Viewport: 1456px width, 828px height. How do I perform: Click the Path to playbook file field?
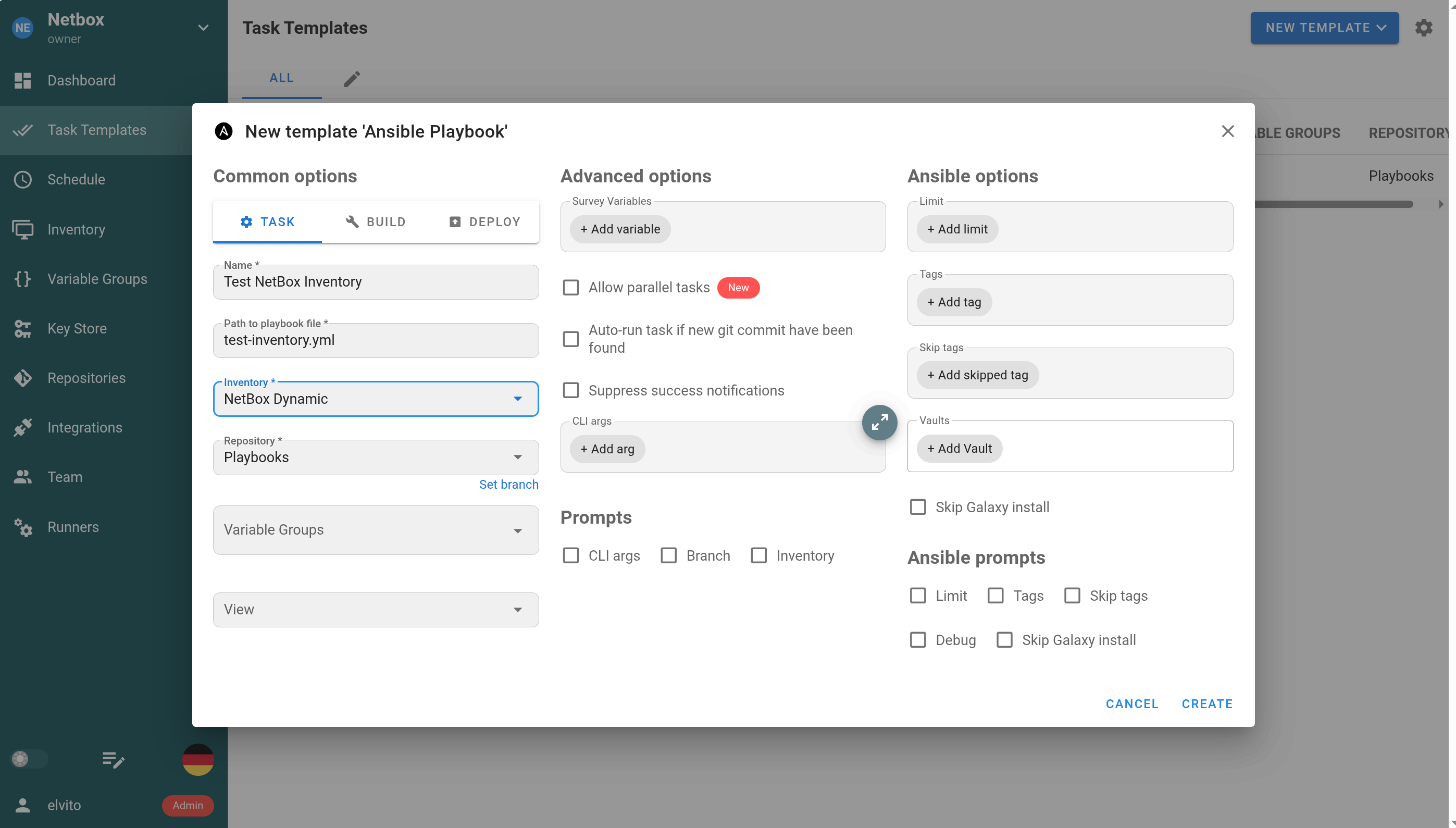[x=376, y=341]
